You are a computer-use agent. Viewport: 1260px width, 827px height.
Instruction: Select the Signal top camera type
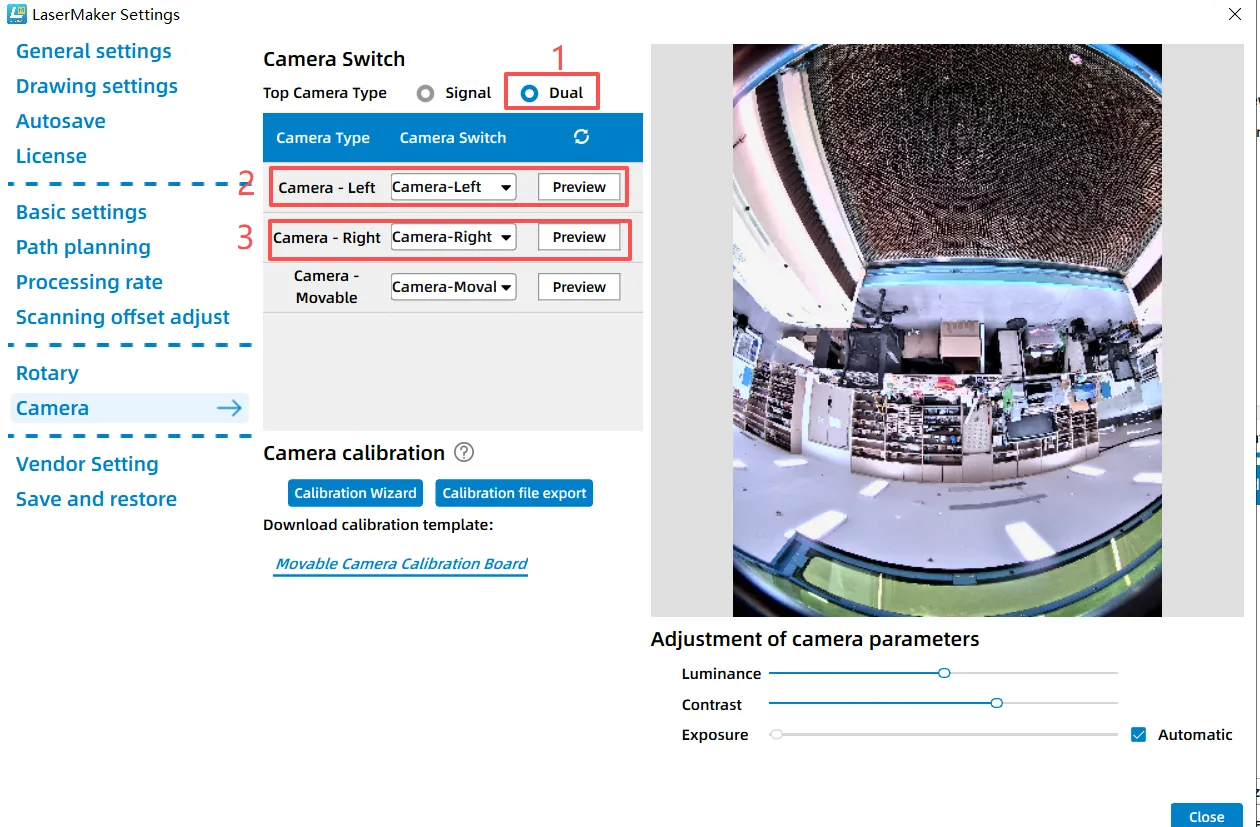[426, 93]
